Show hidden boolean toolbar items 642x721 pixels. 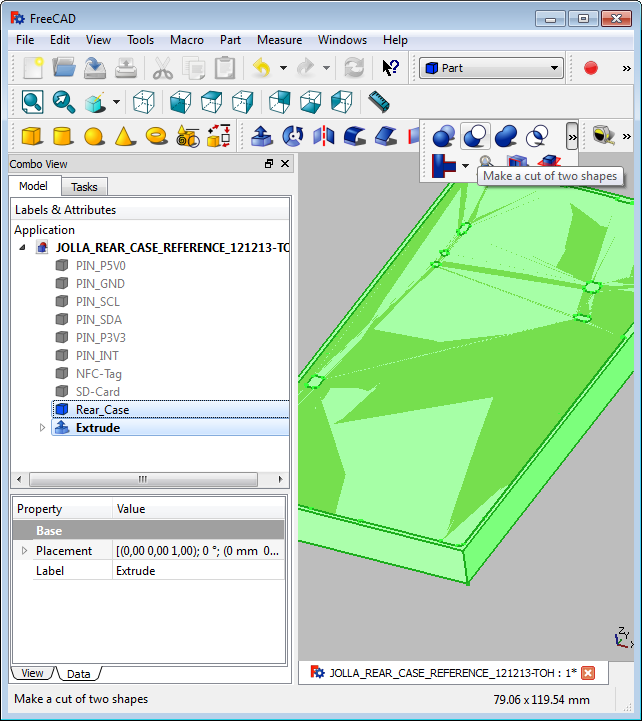tap(572, 137)
